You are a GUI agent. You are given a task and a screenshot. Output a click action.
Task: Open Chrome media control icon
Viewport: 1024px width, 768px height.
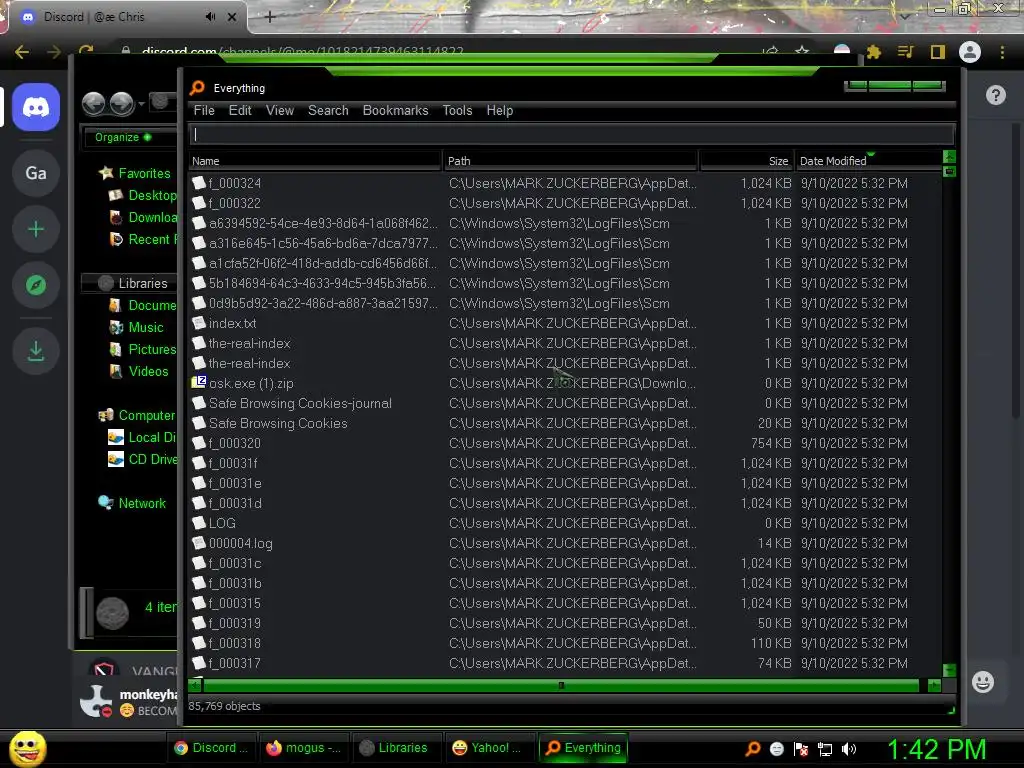(906, 52)
